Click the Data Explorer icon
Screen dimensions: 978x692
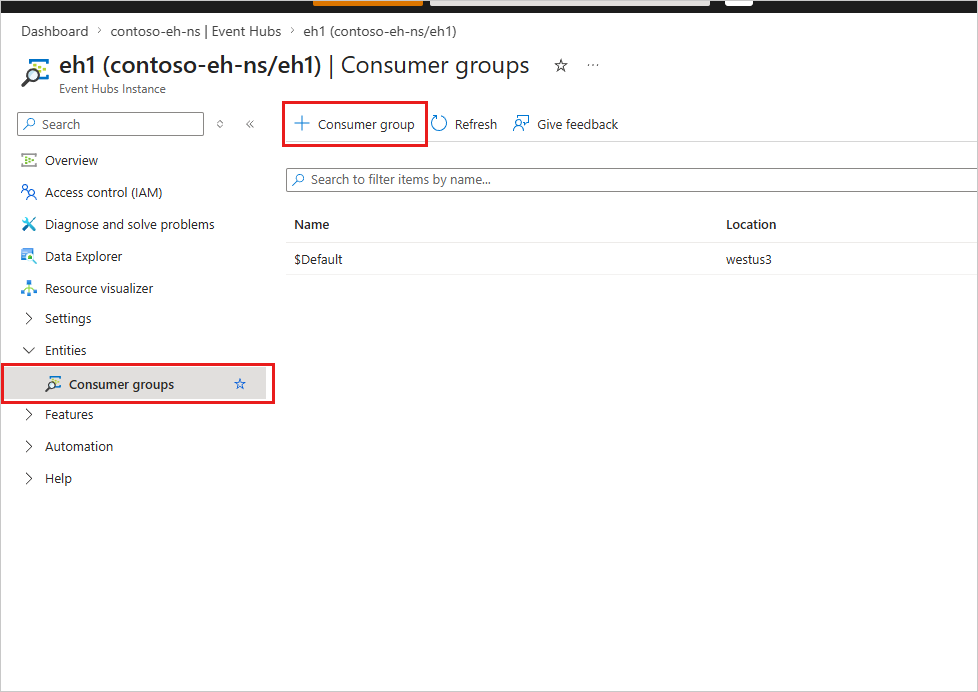(29, 256)
